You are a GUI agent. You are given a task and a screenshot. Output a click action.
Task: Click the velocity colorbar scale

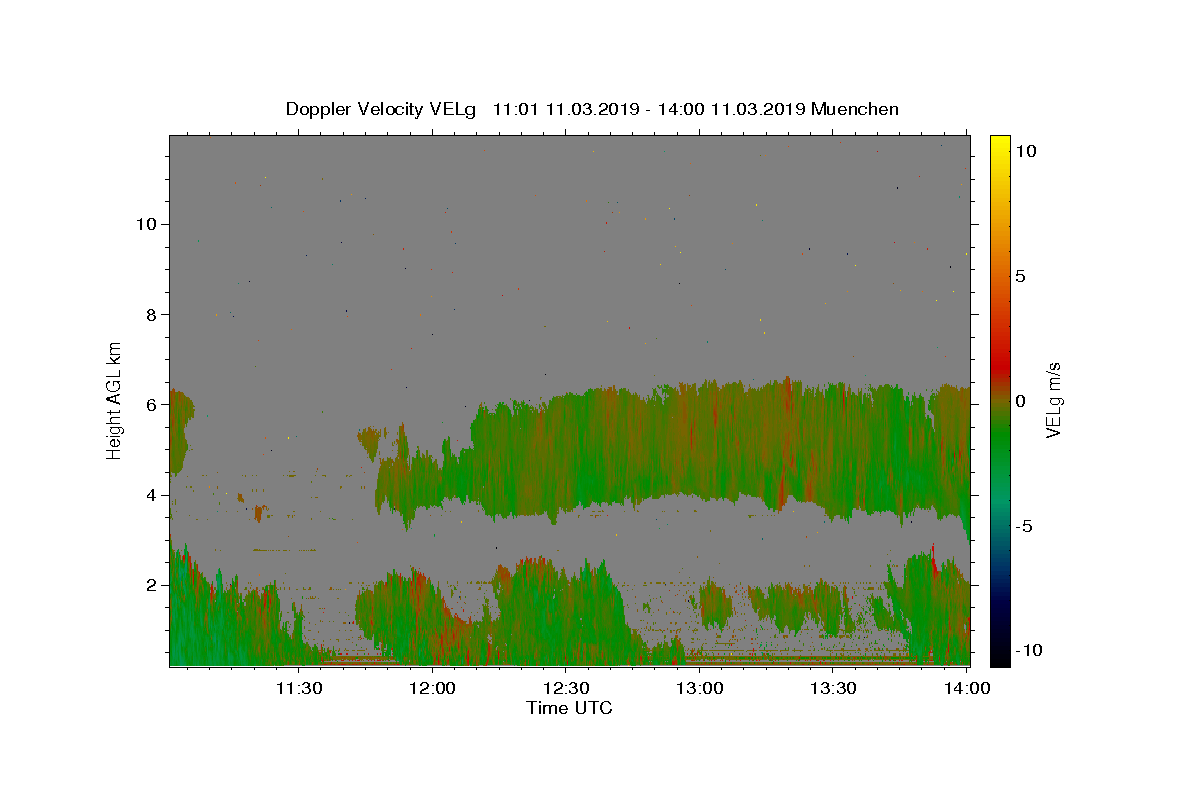(x=1000, y=400)
